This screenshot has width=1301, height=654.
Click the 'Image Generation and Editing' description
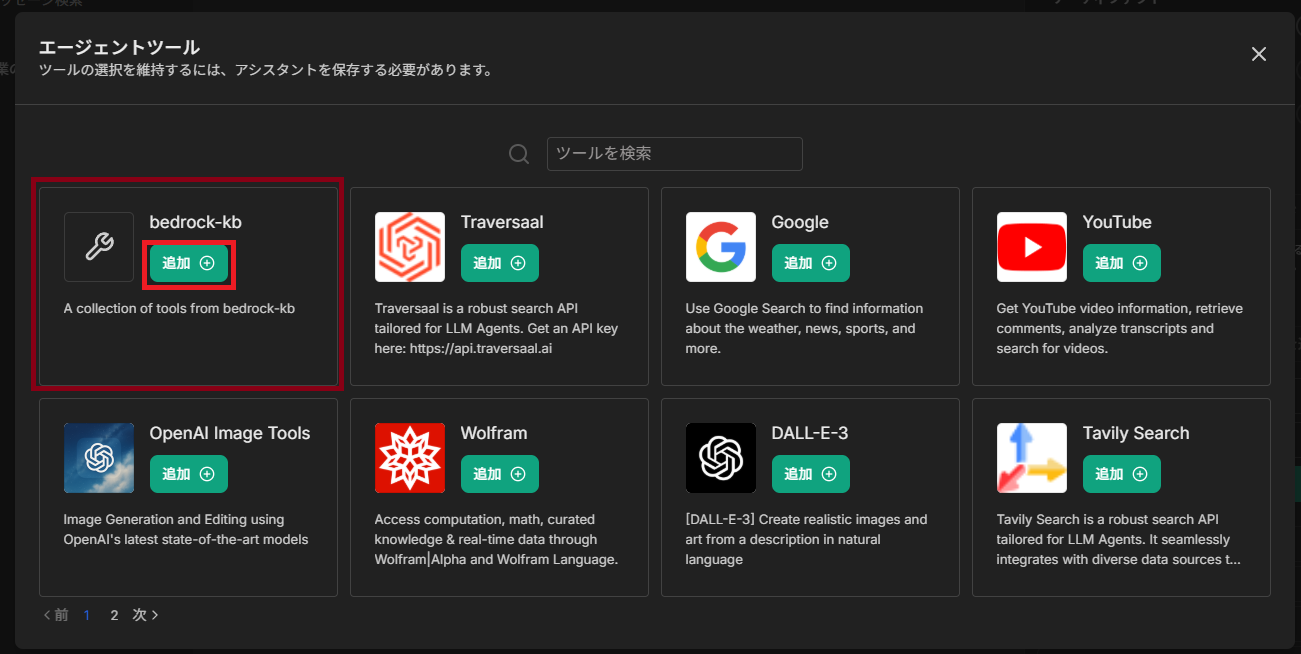186,529
